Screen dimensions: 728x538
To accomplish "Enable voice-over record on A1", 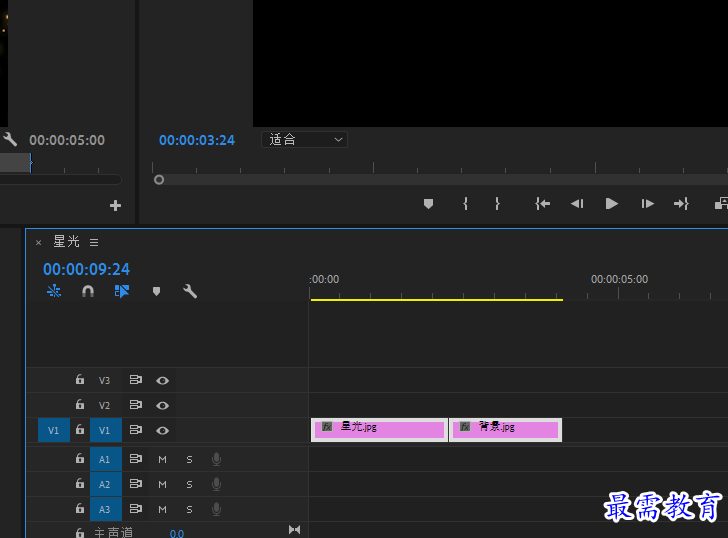I will 216,460.
